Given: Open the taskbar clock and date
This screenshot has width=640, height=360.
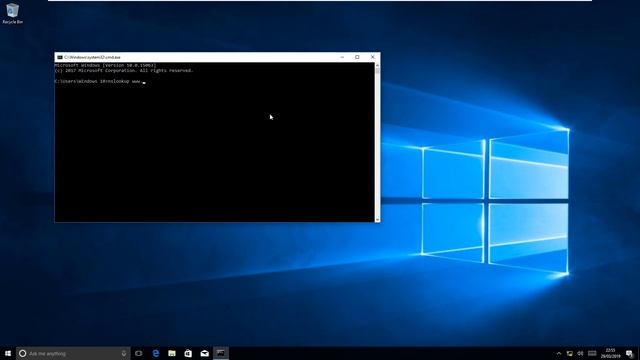Looking at the screenshot, I should (x=610, y=353).
